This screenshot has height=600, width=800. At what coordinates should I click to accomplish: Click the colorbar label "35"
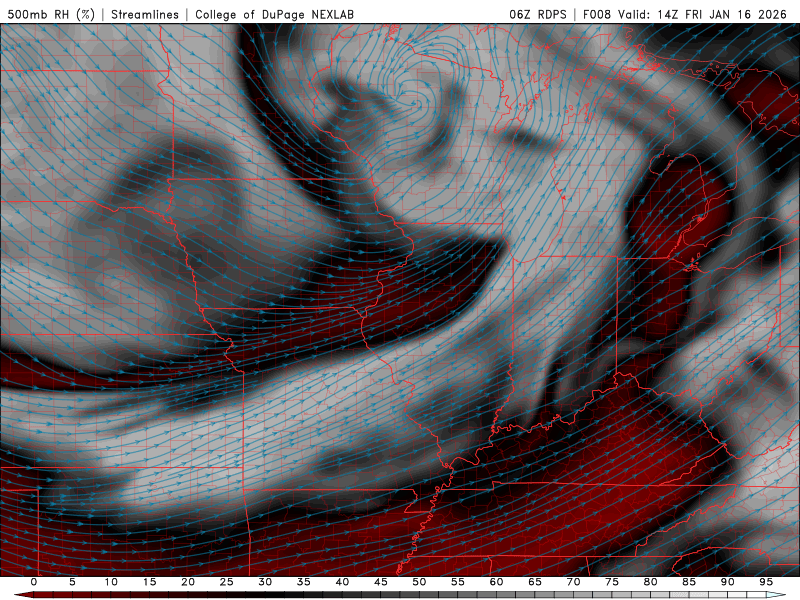(x=304, y=582)
